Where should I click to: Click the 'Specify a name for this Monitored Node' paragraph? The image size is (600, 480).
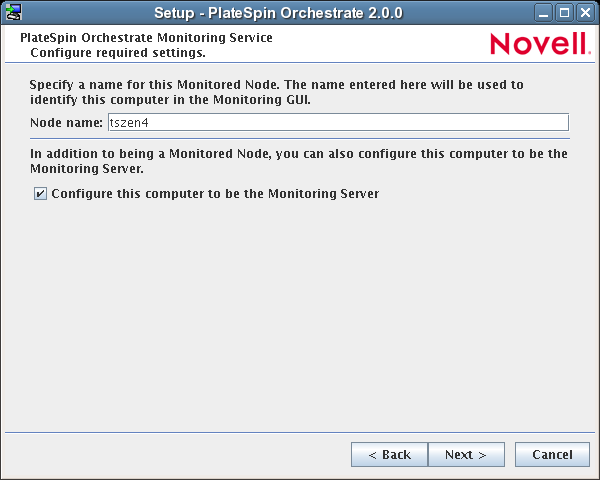point(276,93)
